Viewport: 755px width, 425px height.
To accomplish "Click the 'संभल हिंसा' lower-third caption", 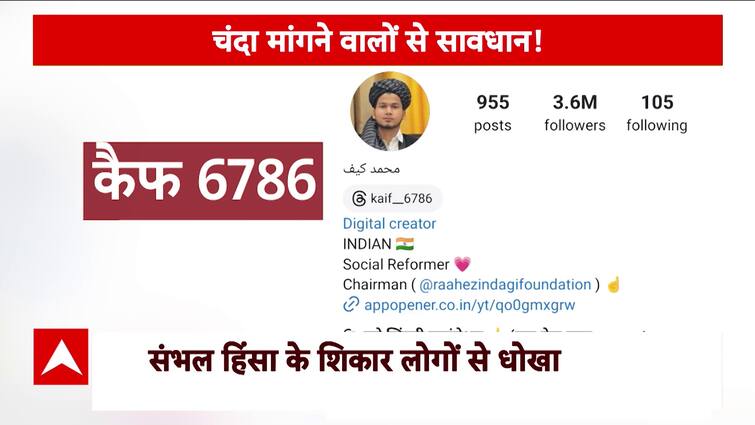I will (x=355, y=360).
